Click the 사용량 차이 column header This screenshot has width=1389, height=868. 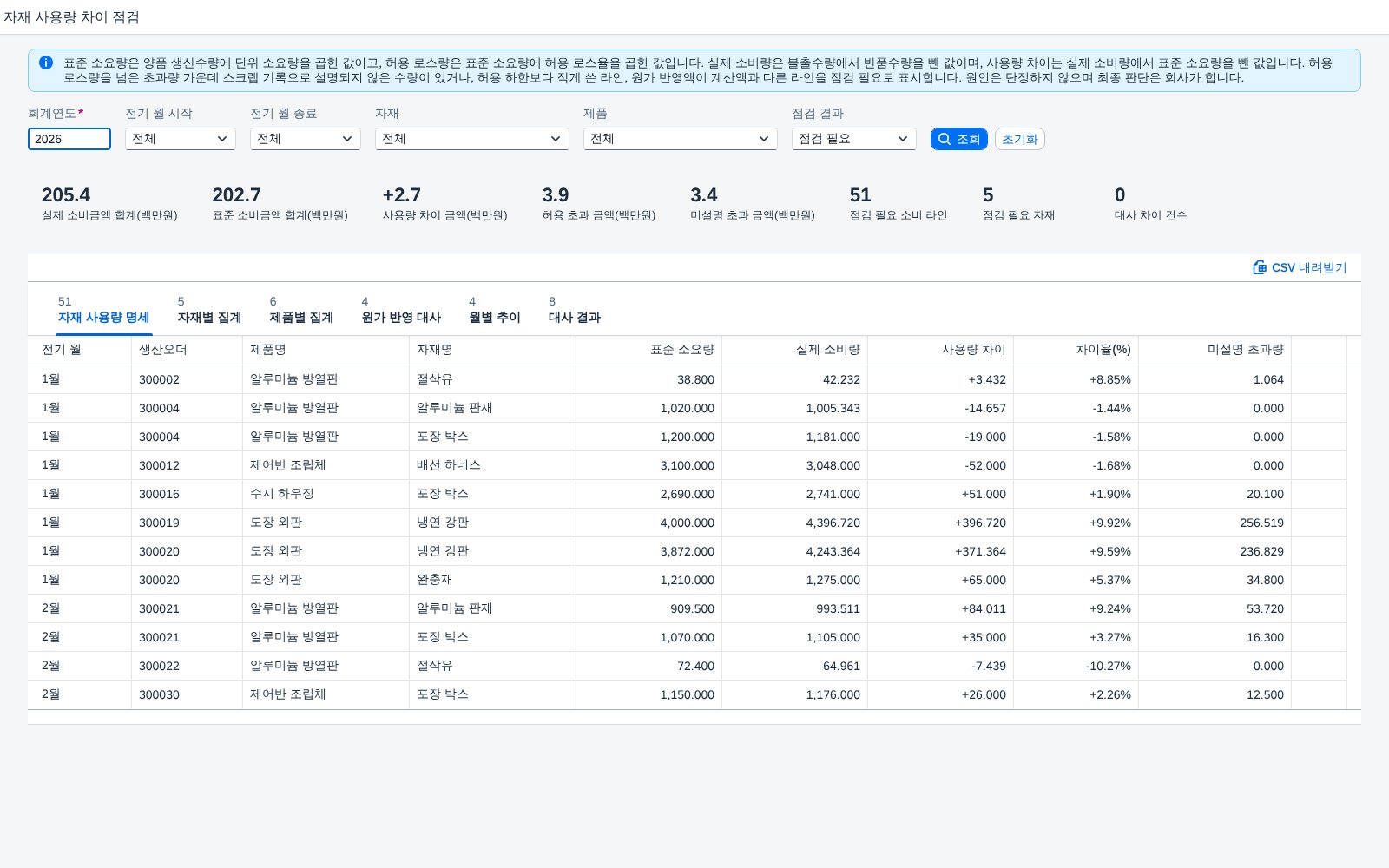pyautogui.click(x=941, y=350)
